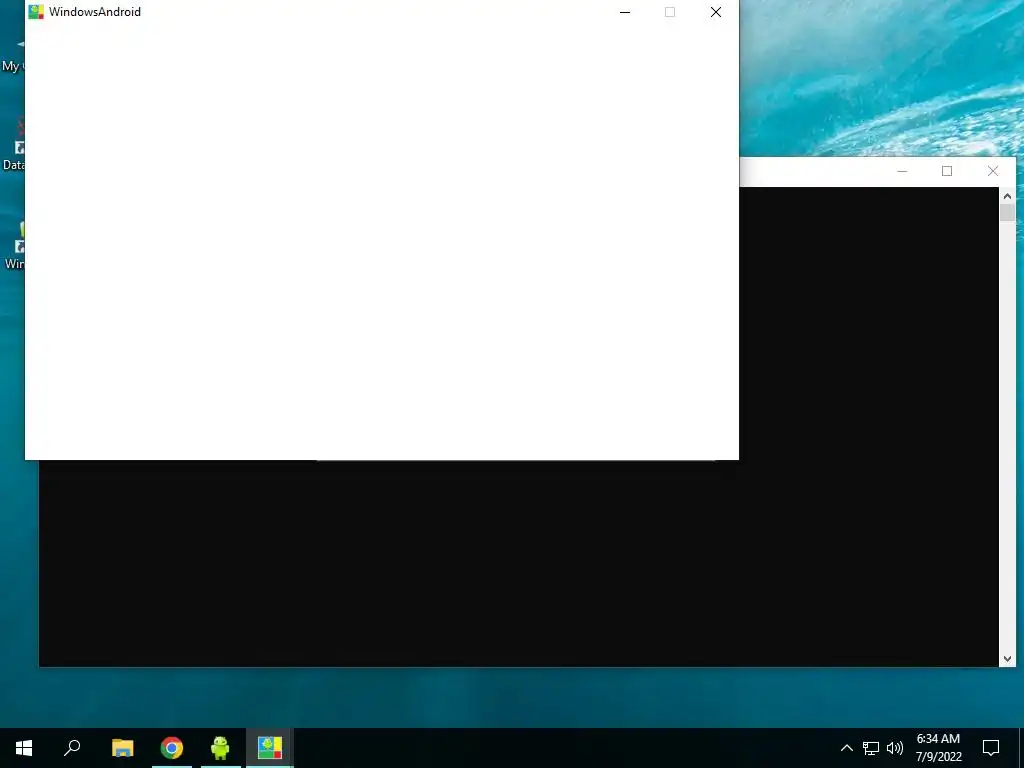Image resolution: width=1024 pixels, height=768 pixels.
Task: Click the Show desktop strip
Action: tap(1021, 748)
